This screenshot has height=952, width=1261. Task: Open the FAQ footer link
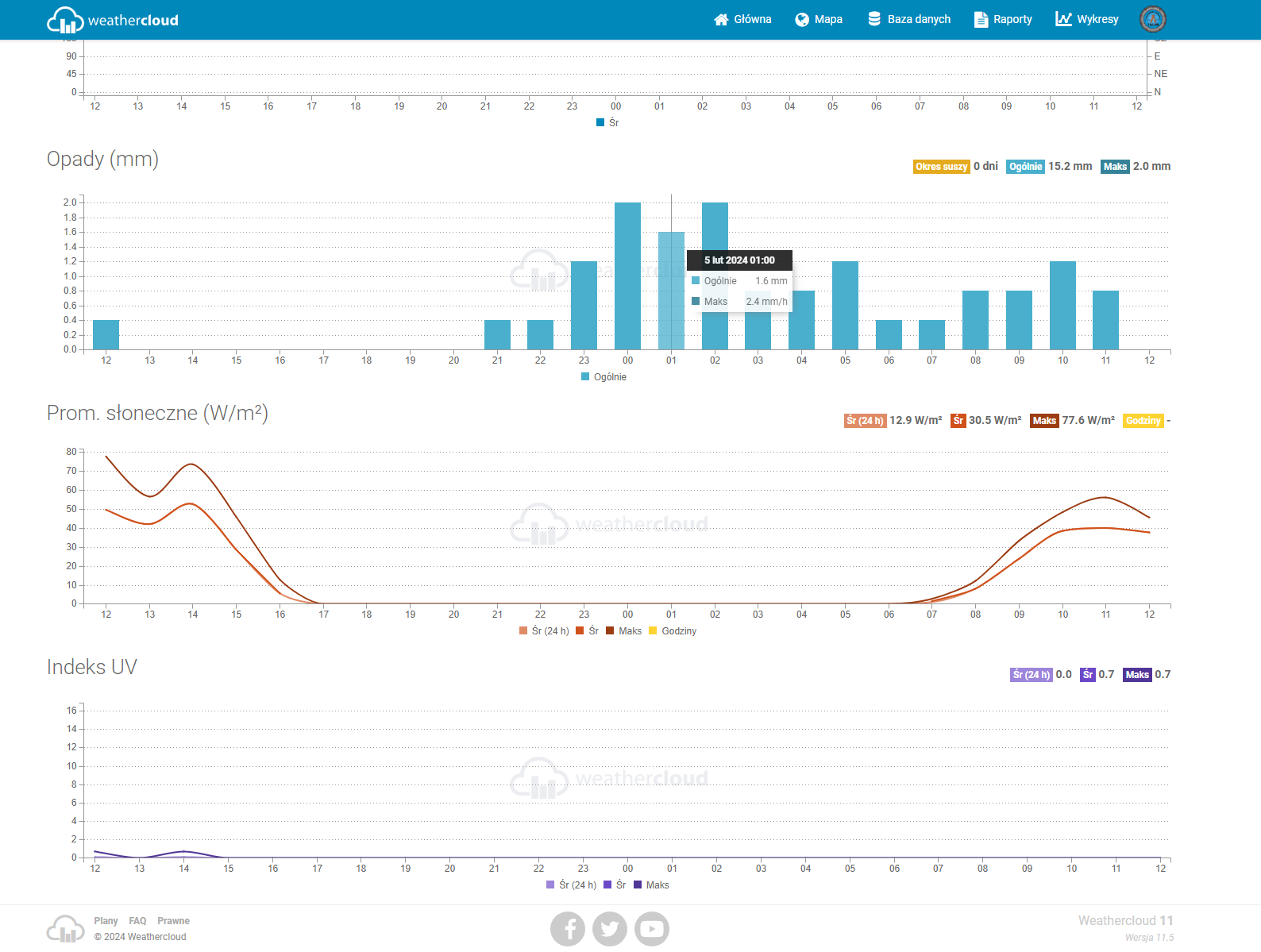click(137, 921)
